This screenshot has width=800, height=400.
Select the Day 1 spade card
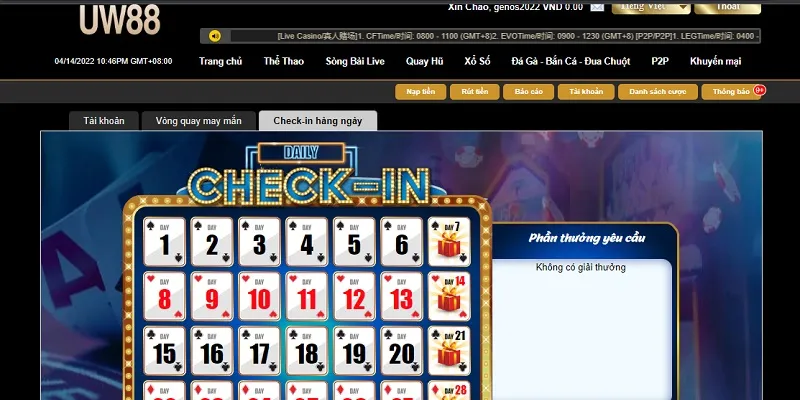[164, 242]
